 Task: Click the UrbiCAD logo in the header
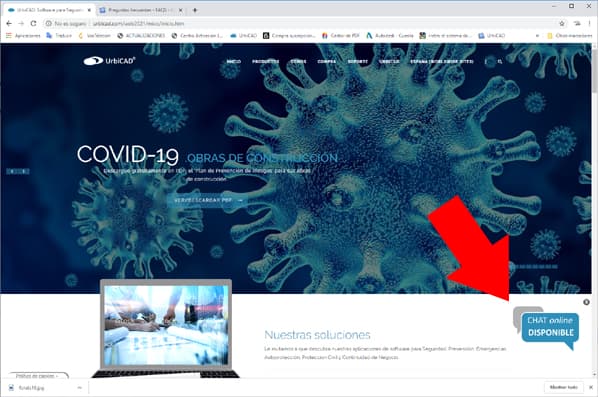point(109,61)
